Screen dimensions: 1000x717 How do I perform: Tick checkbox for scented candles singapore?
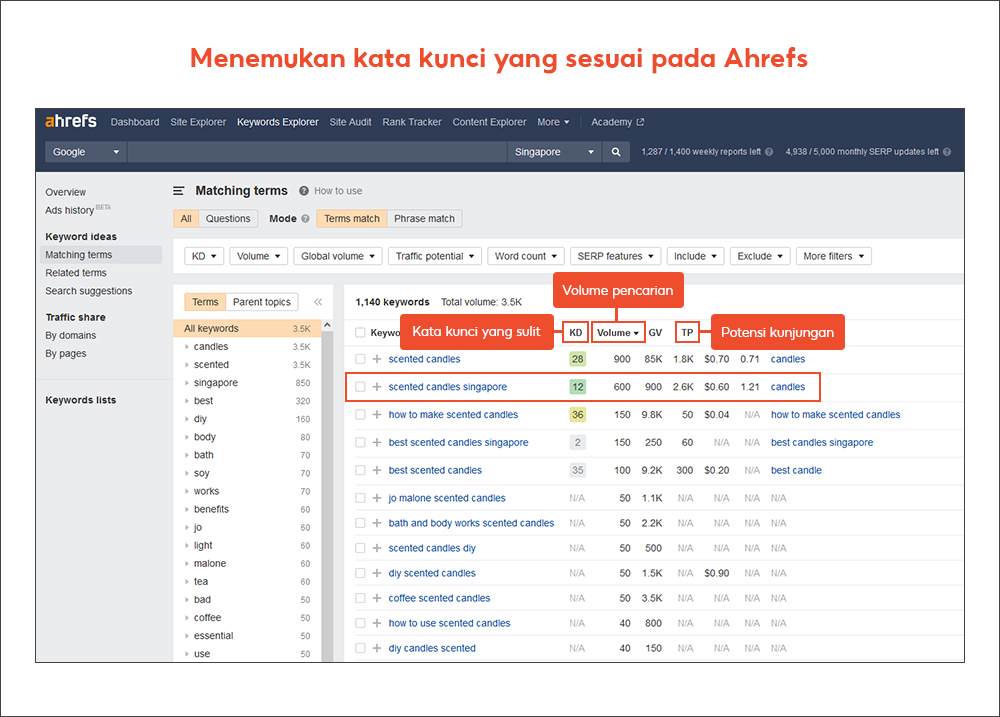click(360, 387)
